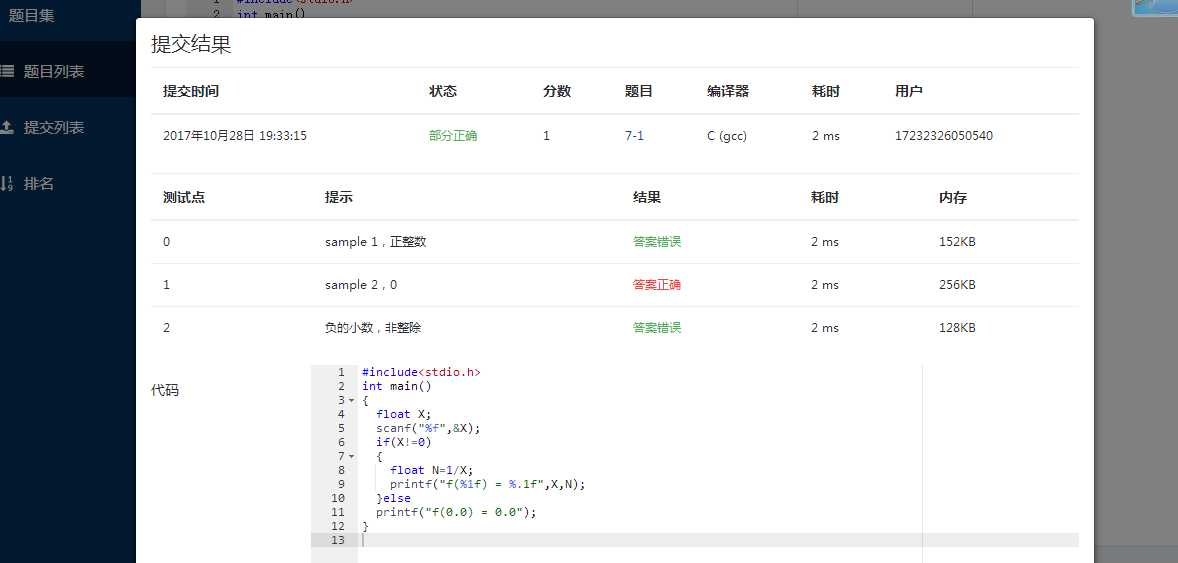Click status 部分正确
Image resolution: width=1178 pixels, height=563 pixels.
pyautogui.click(x=453, y=136)
